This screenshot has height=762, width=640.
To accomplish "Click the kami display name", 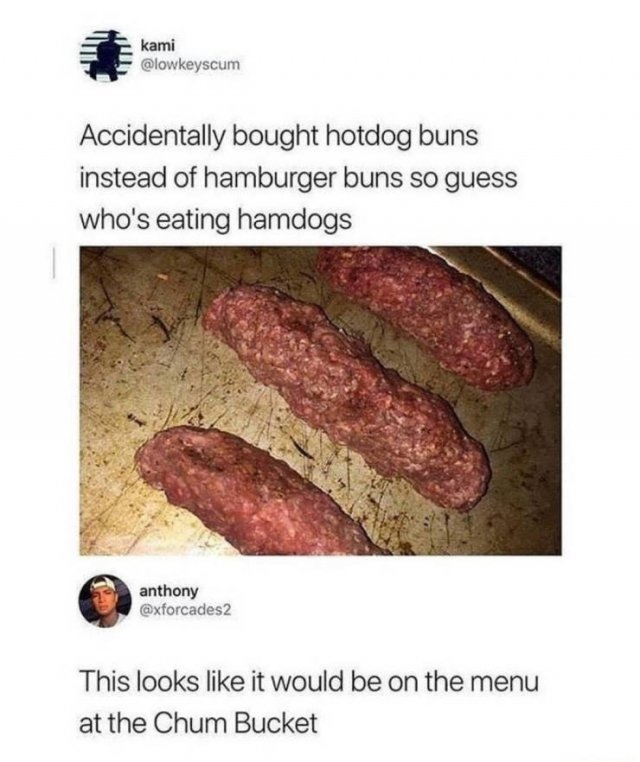I will click(154, 46).
